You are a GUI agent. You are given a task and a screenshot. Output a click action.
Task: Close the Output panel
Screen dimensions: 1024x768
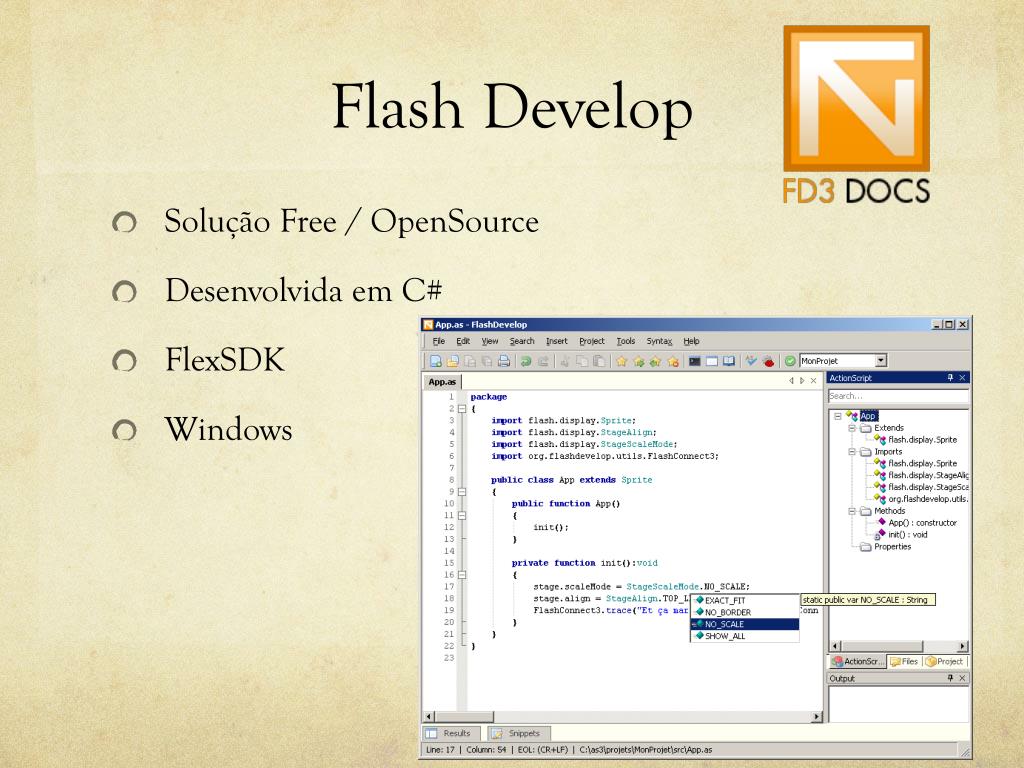point(962,678)
